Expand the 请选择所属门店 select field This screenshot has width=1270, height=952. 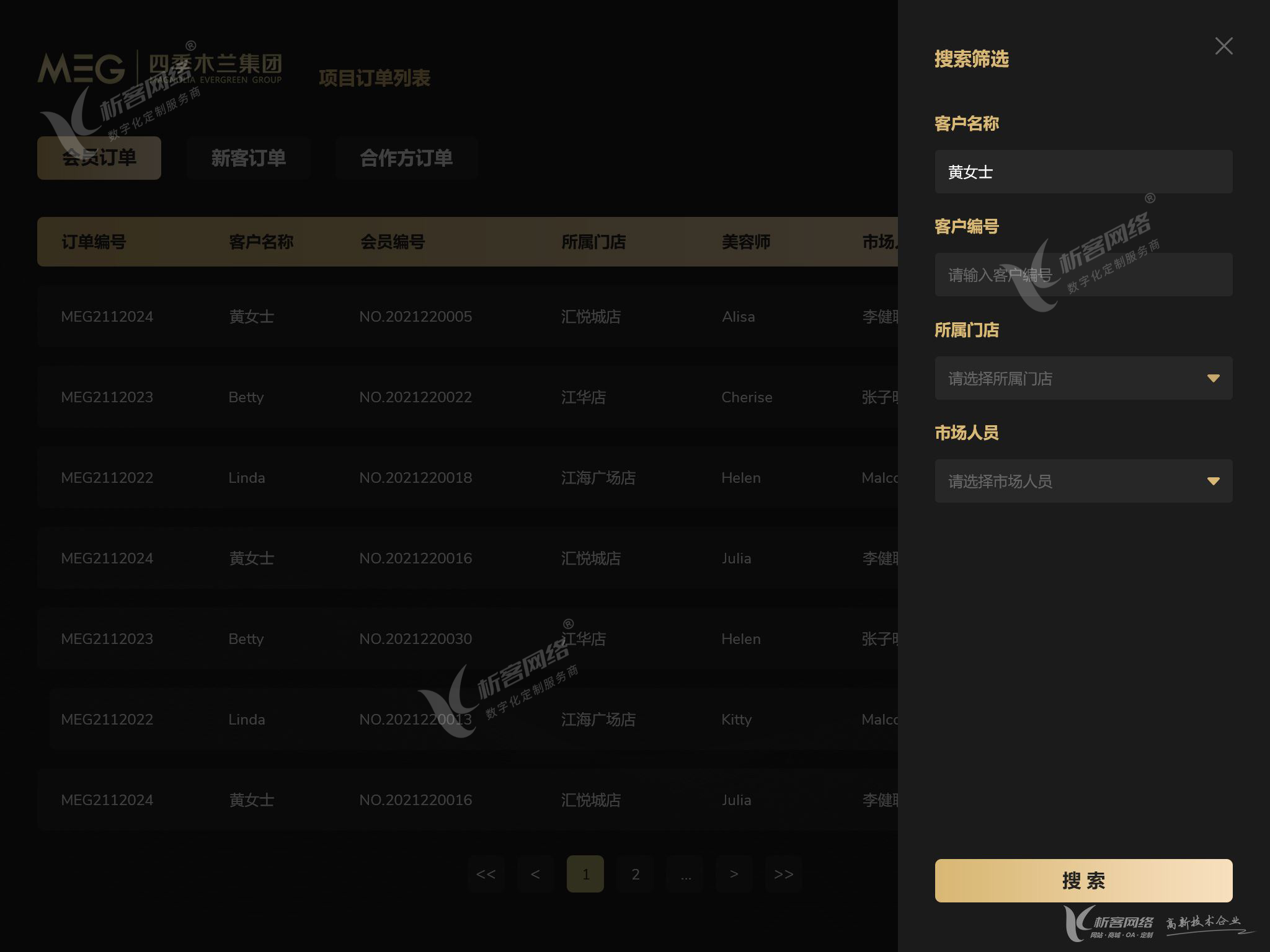click(x=1083, y=378)
